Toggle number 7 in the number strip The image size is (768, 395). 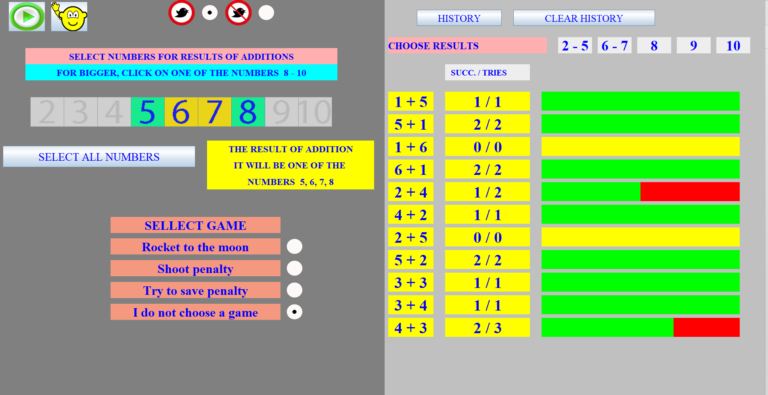[x=215, y=112]
